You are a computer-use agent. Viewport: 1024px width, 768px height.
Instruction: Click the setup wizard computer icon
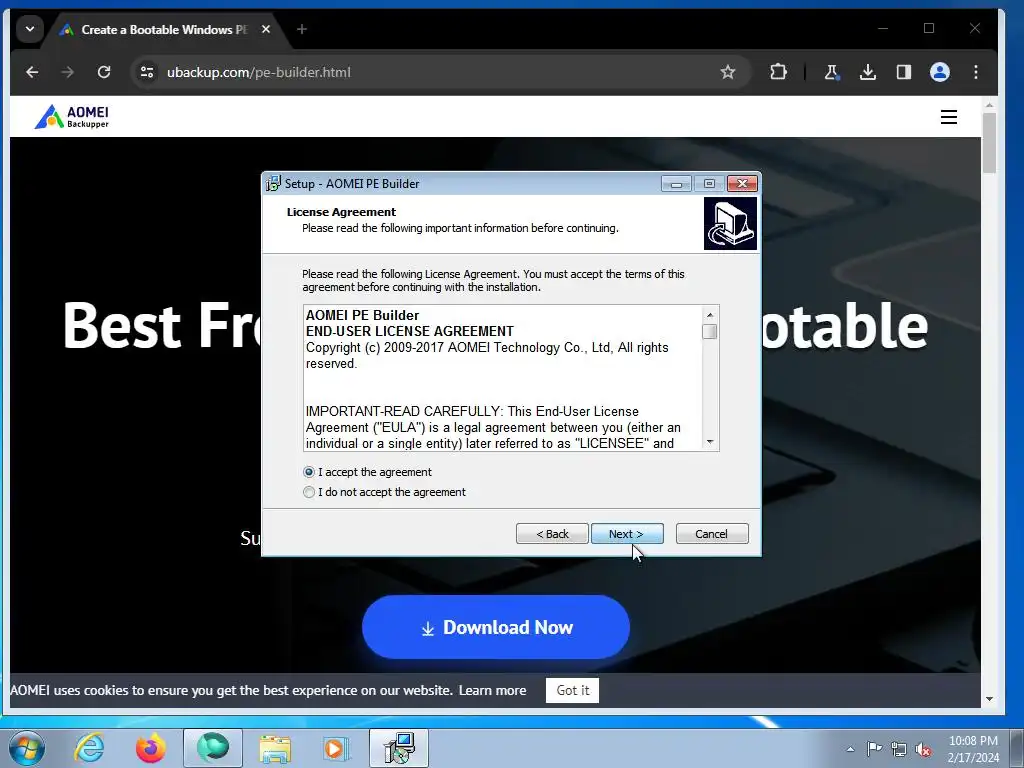pyautogui.click(x=730, y=223)
